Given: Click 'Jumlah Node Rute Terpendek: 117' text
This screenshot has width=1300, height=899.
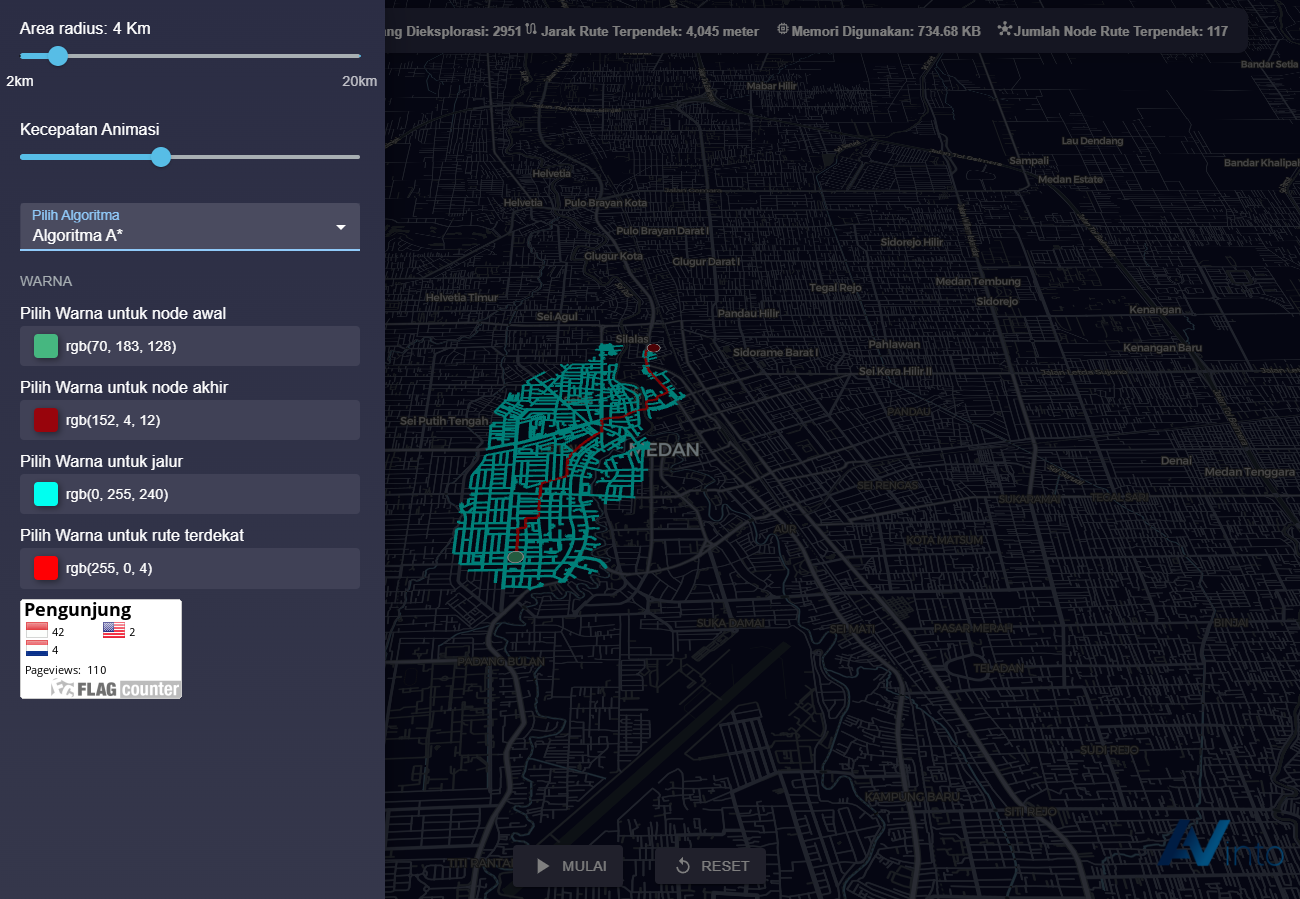Looking at the screenshot, I should click(x=1121, y=31).
